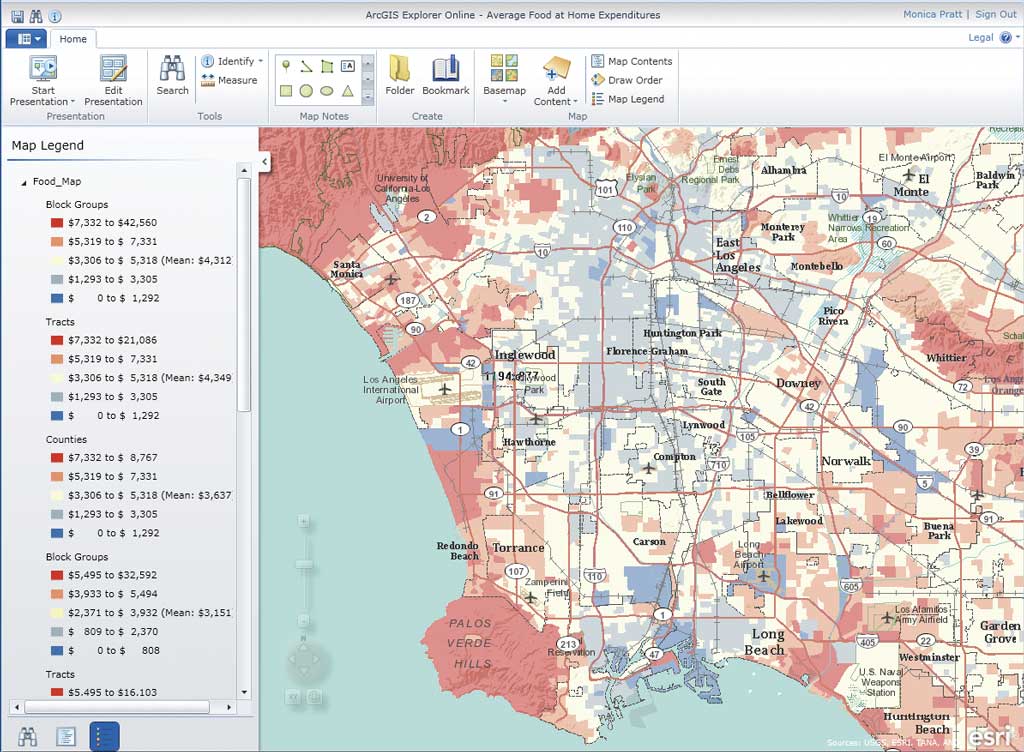Image resolution: width=1024 pixels, height=752 pixels.
Task: Click the Sign Out link
Action: [995, 15]
